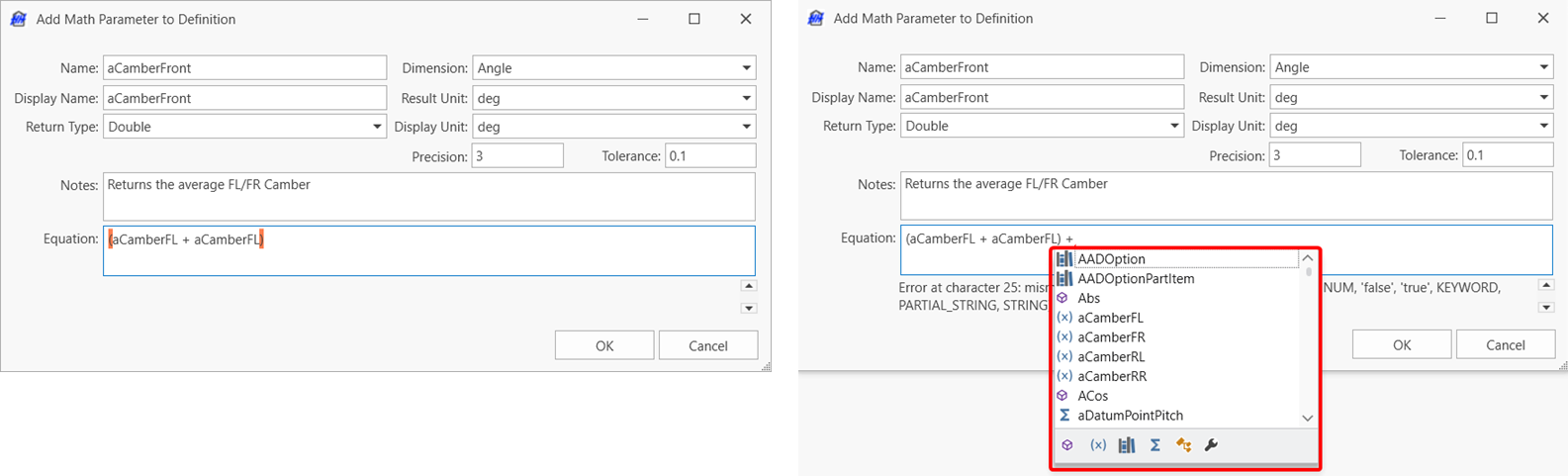Click the sigma math filter icon in autocomplete footer
The image size is (1568, 476).
coord(1154,445)
